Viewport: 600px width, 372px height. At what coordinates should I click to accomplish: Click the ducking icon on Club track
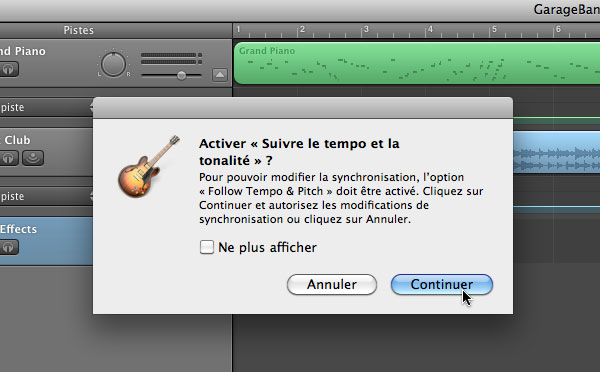tap(33, 158)
